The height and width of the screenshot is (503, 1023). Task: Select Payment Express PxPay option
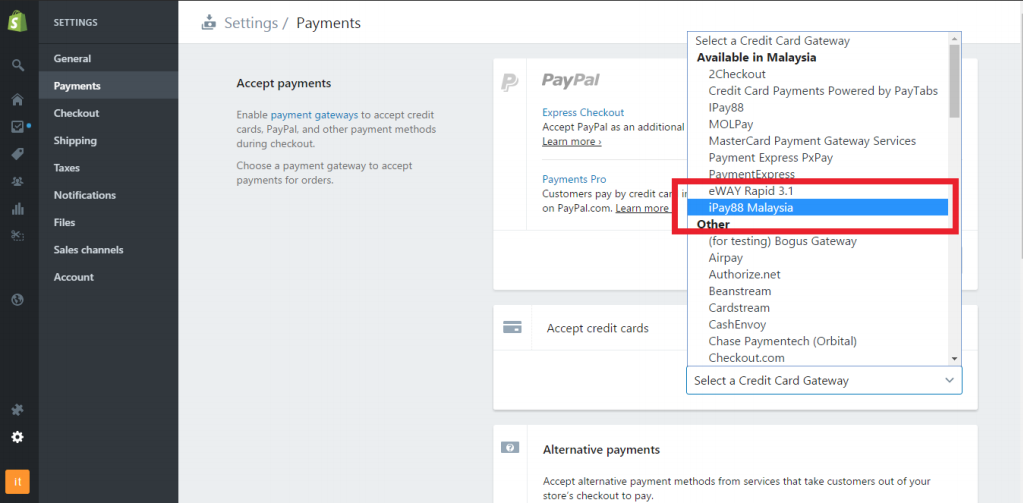click(x=818, y=157)
